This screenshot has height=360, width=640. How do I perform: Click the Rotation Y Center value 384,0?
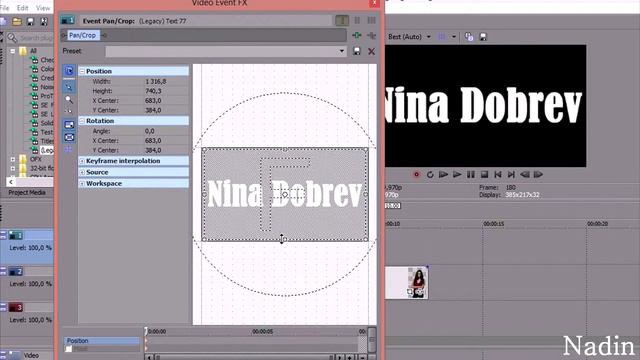pos(153,150)
